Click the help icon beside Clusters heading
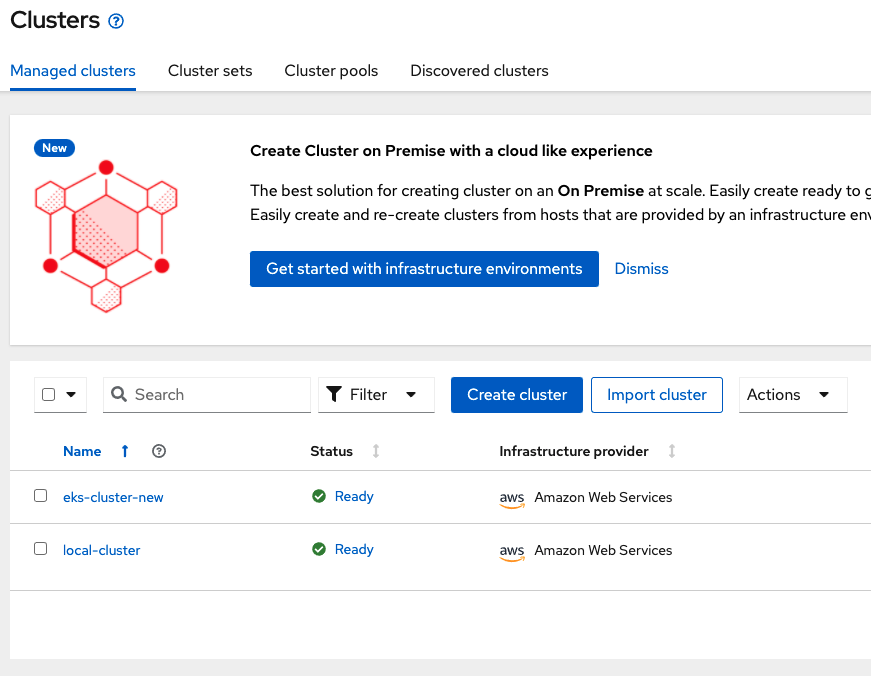The height and width of the screenshot is (676, 871). point(115,19)
